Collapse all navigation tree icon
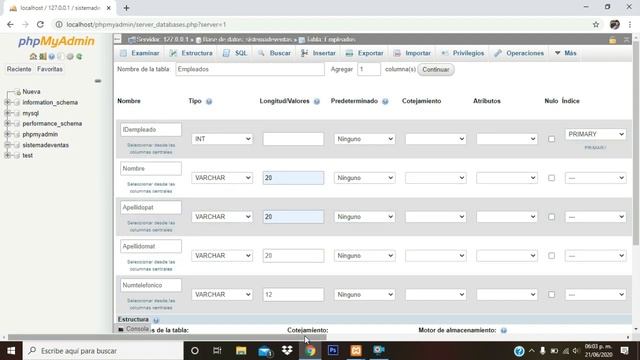The width and height of the screenshot is (640, 360). [98, 81]
